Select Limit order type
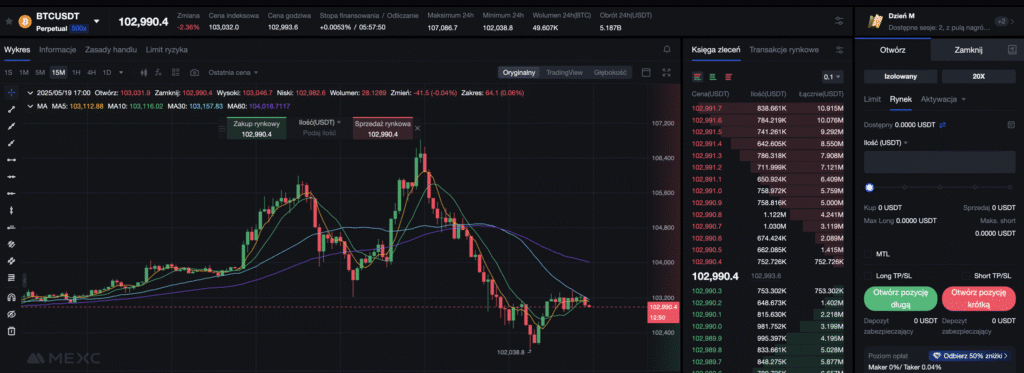 (x=872, y=99)
